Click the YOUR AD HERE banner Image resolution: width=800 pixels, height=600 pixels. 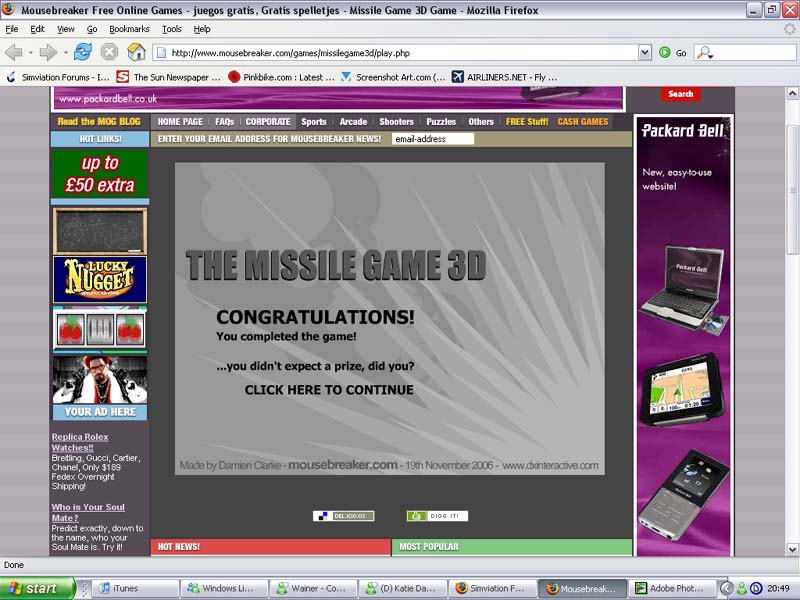100,412
